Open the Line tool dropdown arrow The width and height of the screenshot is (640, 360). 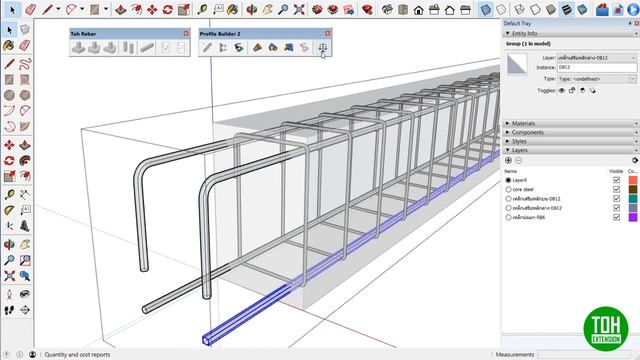click(58, 9)
